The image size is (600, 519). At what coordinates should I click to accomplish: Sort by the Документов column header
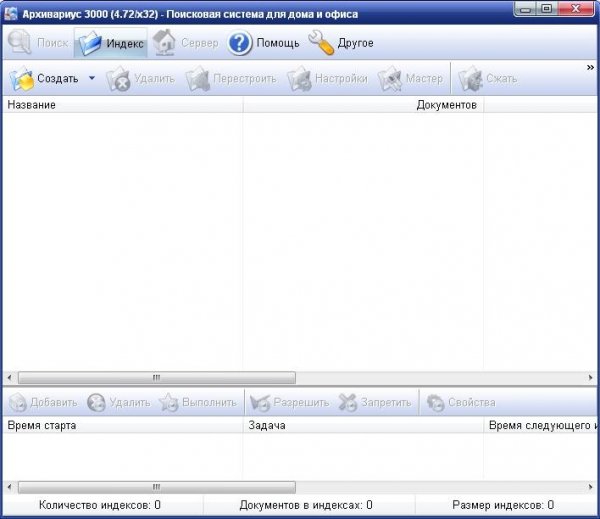point(363,105)
